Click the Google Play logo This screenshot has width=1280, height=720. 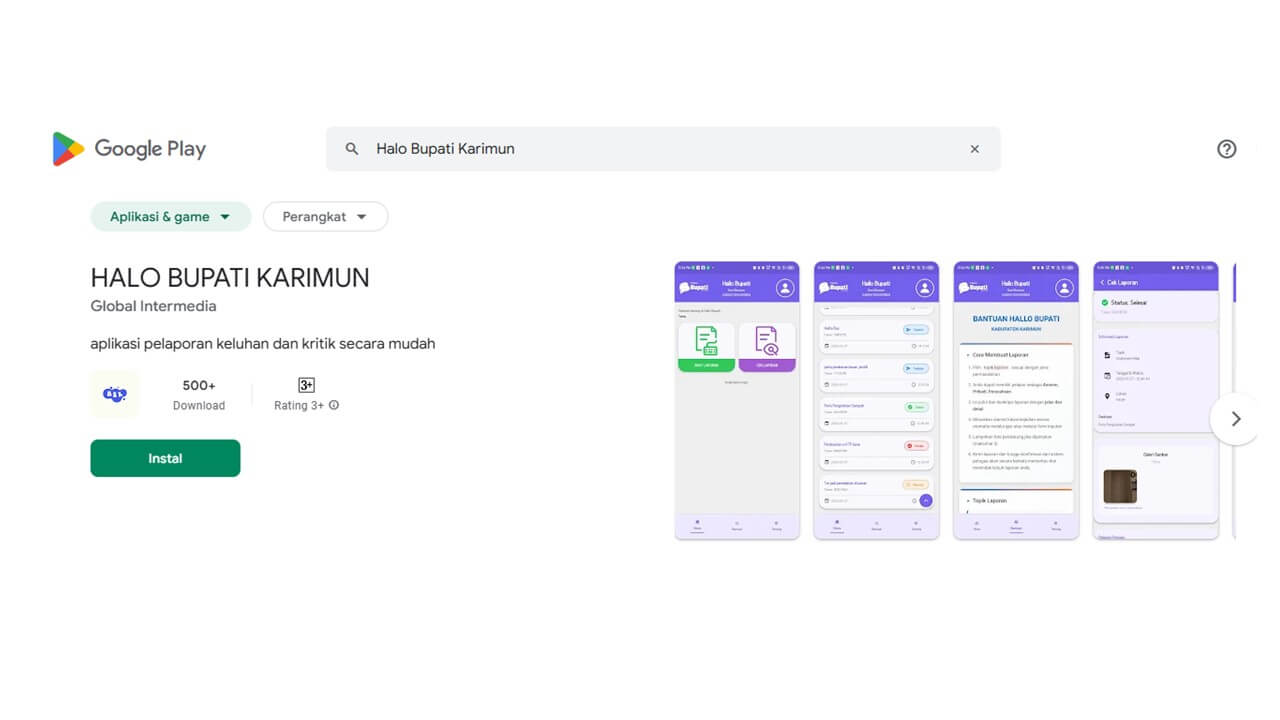pyautogui.click(x=129, y=149)
